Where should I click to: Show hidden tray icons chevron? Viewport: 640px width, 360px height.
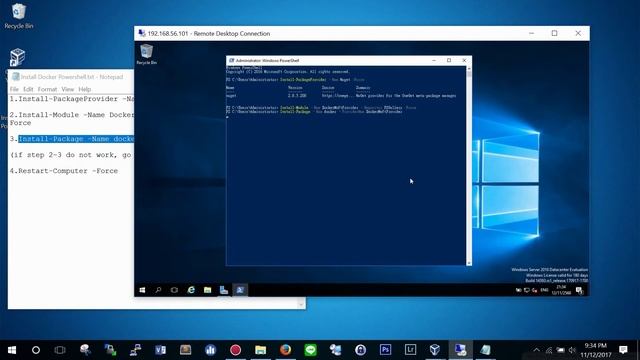[x=537, y=350]
